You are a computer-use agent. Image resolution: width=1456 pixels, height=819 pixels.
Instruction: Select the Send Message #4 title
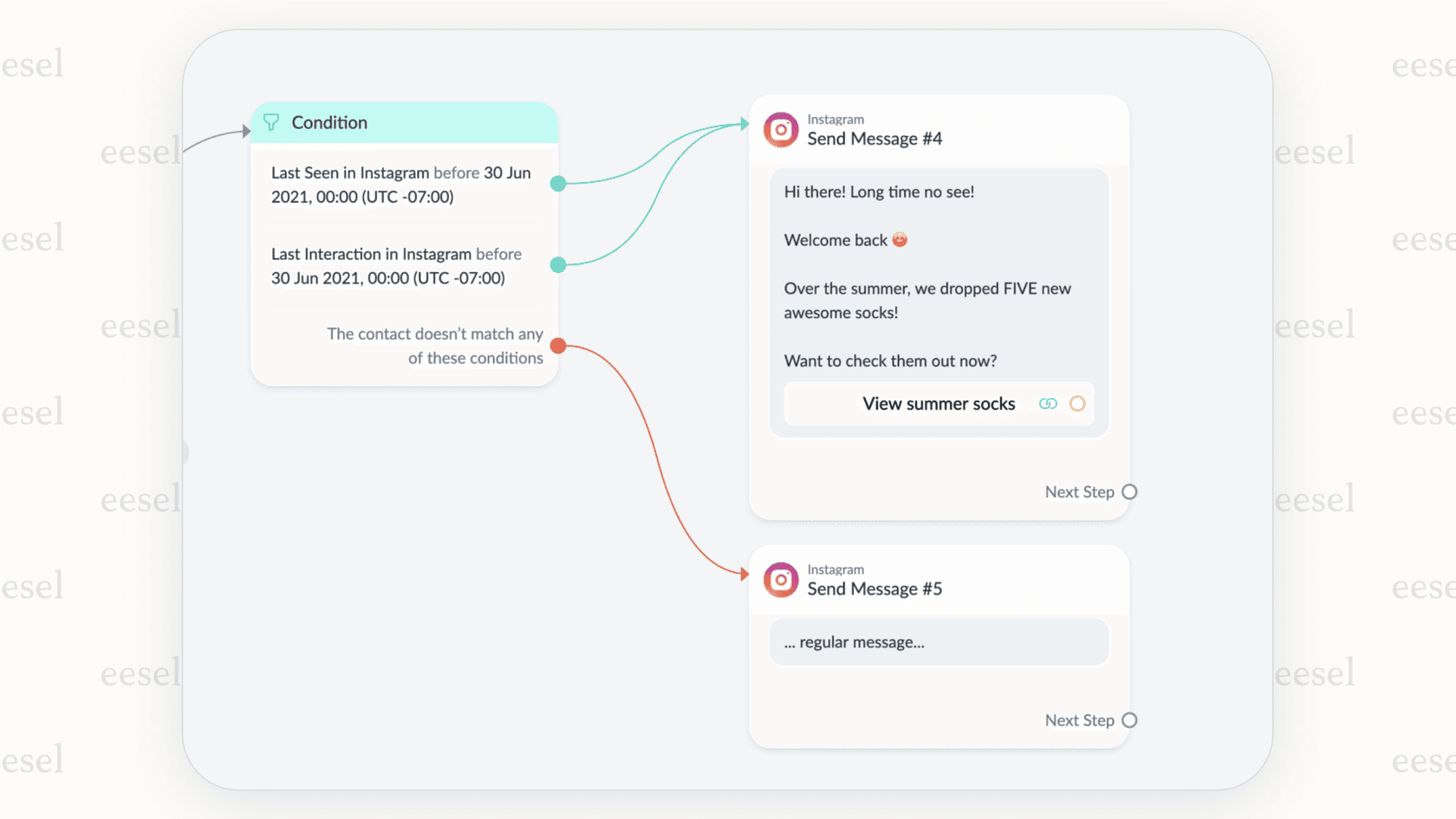pos(874,139)
